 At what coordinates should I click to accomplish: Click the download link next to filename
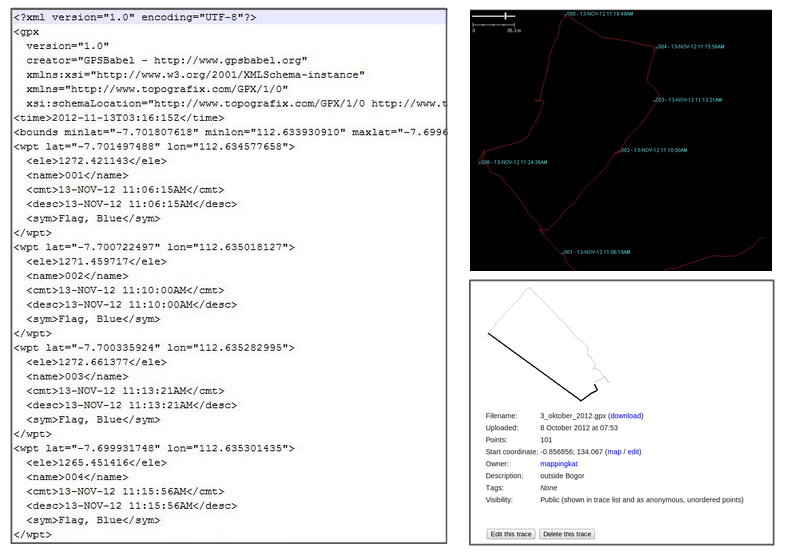click(626, 416)
